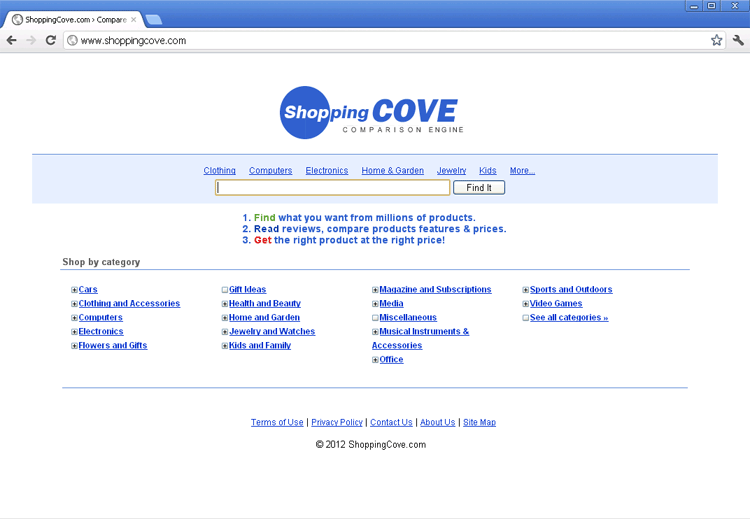The image size is (750, 519).
Task: Click the ShoppingCove logo
Action: point(372,113)
